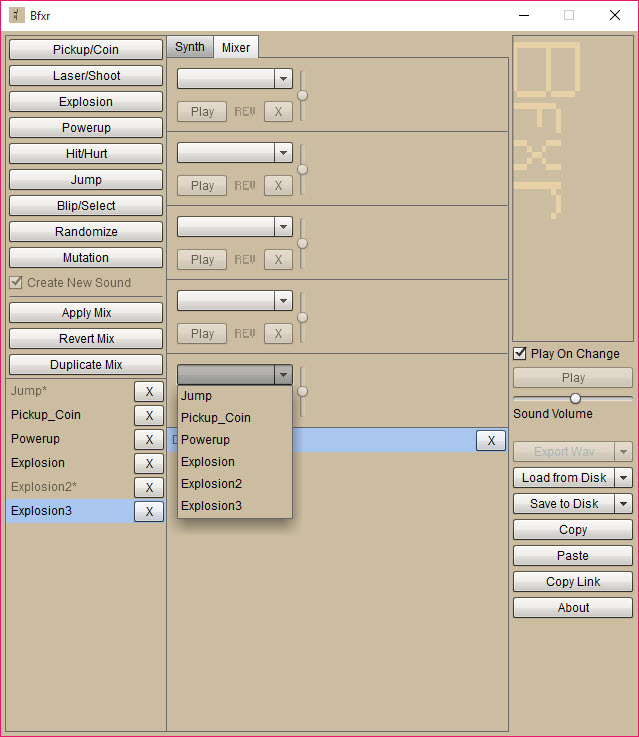
Task: Click the X on the second mixer track
Action: point(278,186)
